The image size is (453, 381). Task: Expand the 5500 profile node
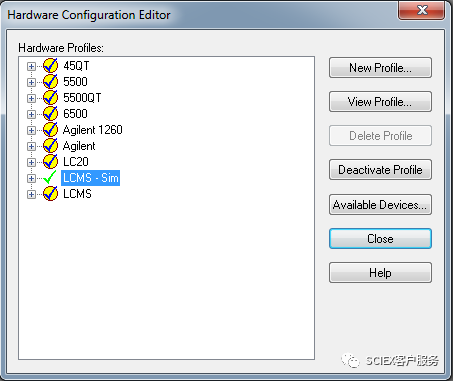[x=31, y=82]
